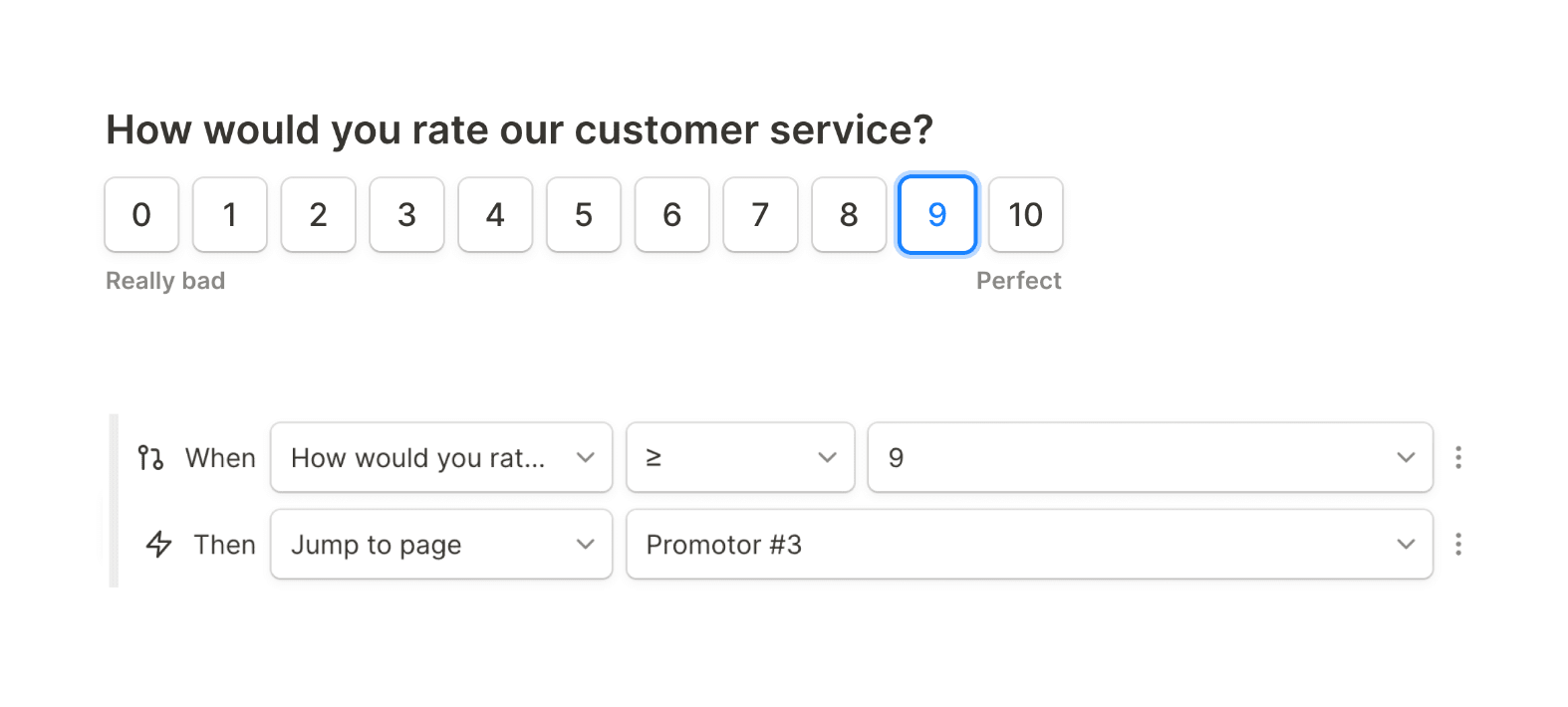Pick rating 3 on the scale

tap(406, 214)
